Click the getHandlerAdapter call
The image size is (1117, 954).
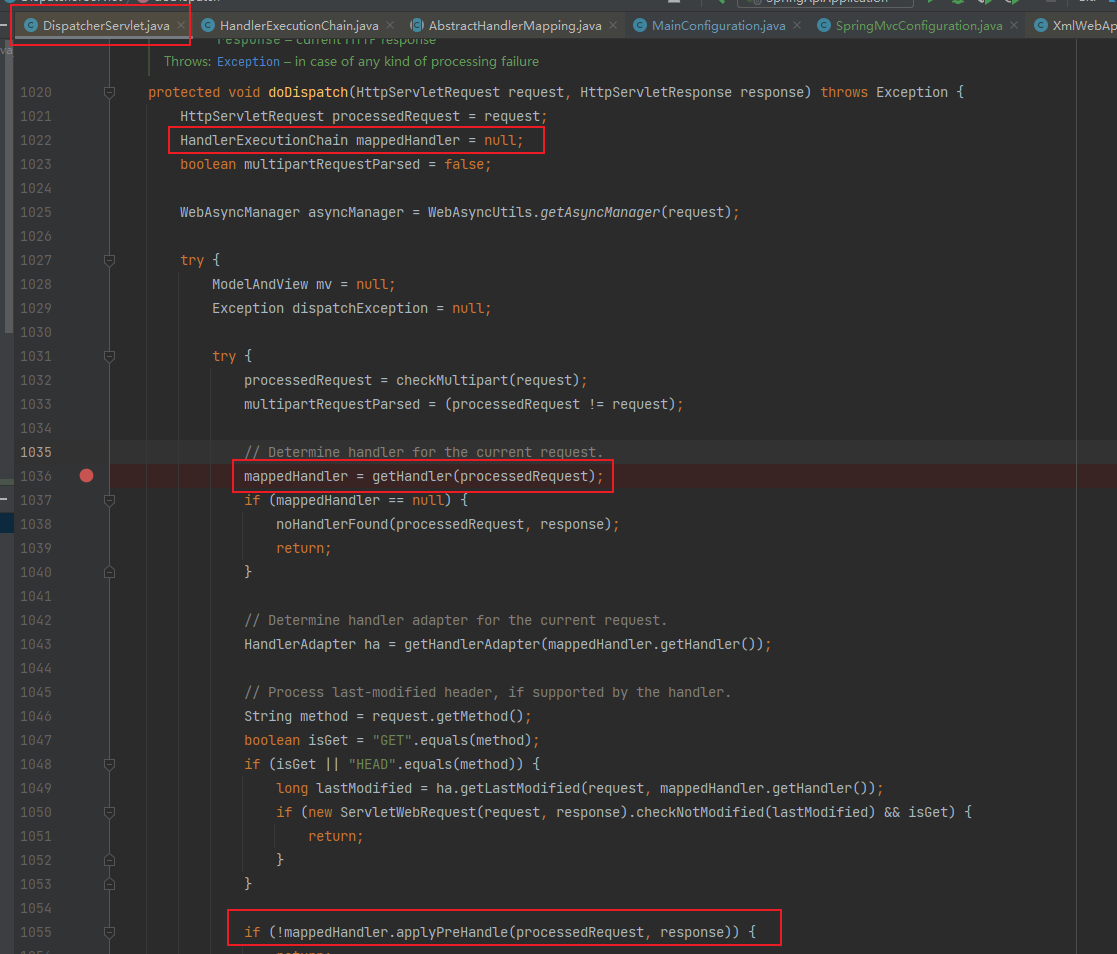pos(472,644)
